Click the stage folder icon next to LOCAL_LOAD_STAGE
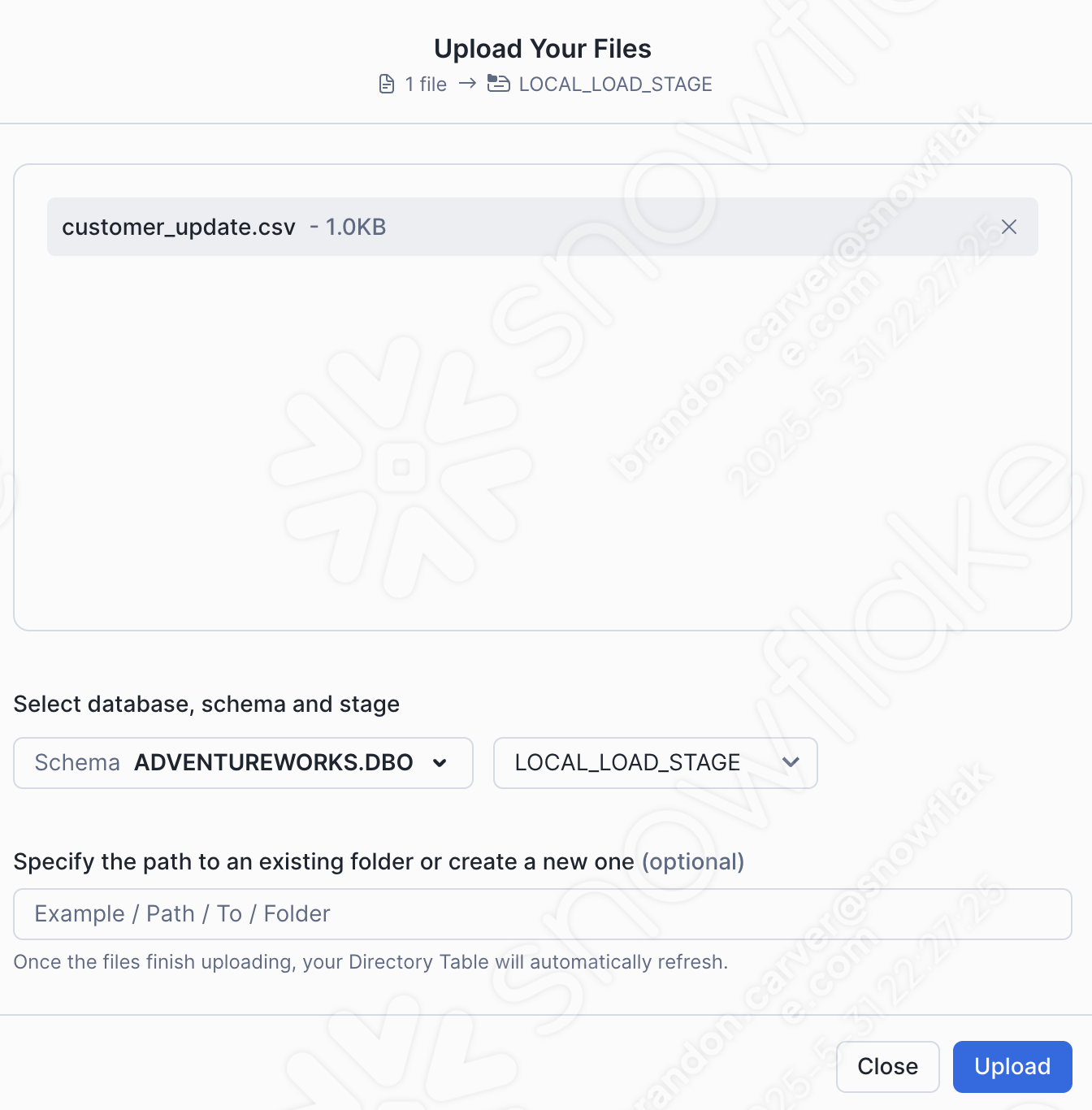The image size is (1092, 1110). point(498,82)
